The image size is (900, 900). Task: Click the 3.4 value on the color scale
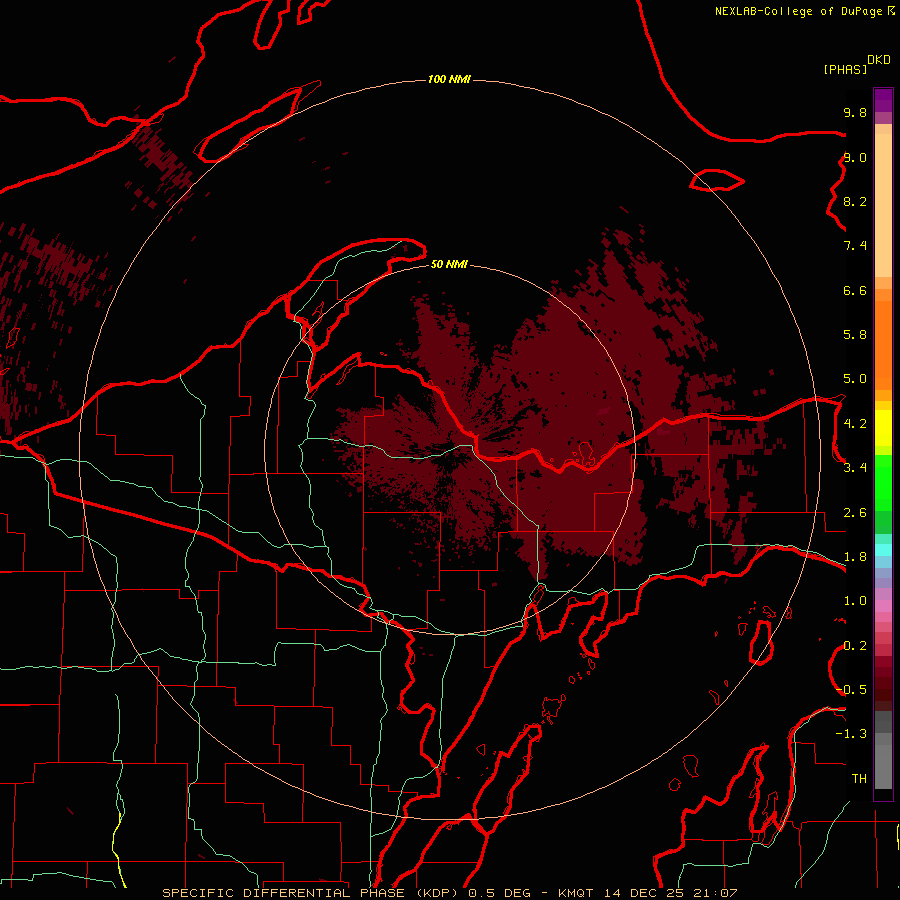click(x=855, y=468)
